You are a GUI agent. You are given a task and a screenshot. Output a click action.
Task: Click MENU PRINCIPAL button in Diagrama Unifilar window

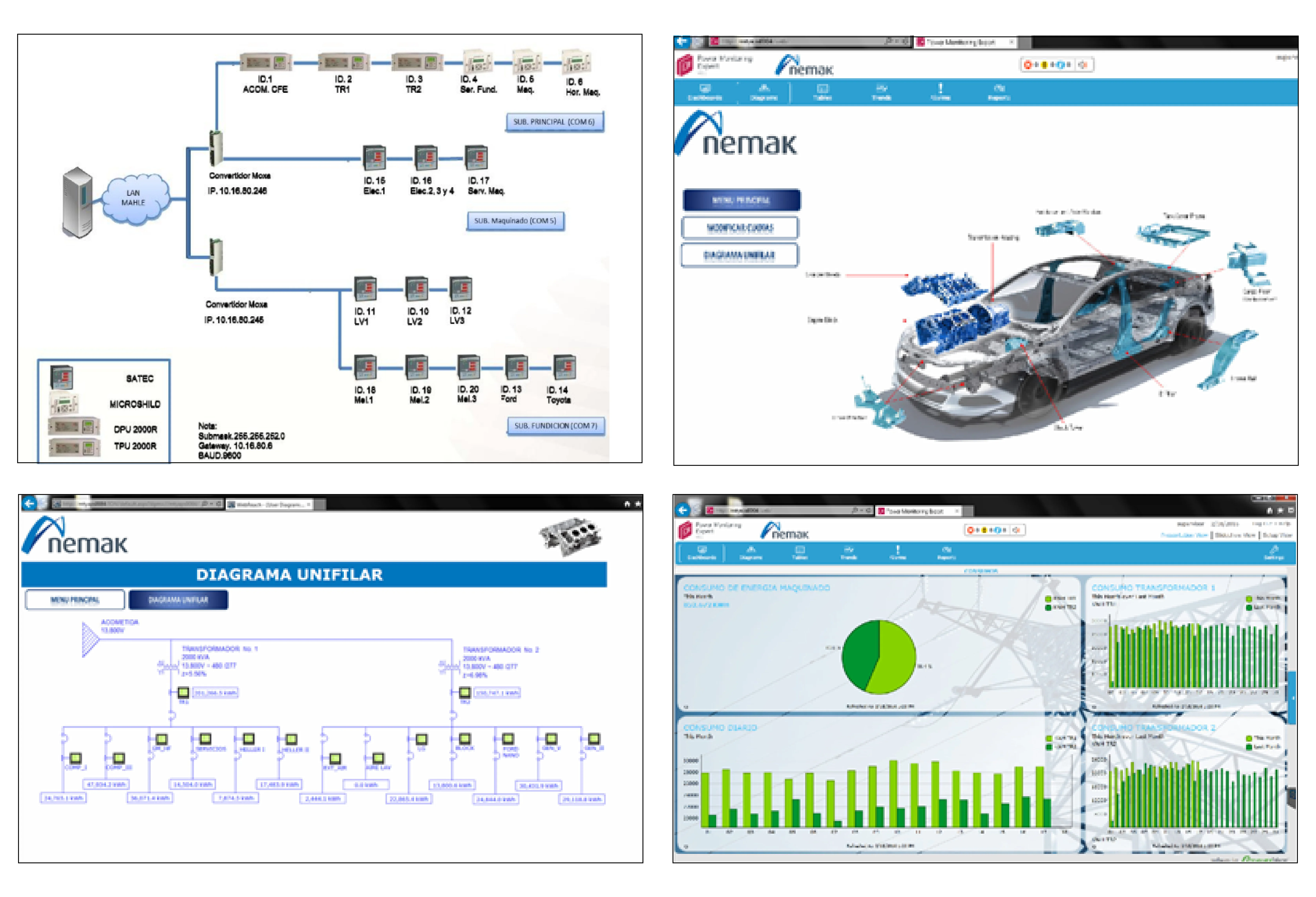pos(75,600)
